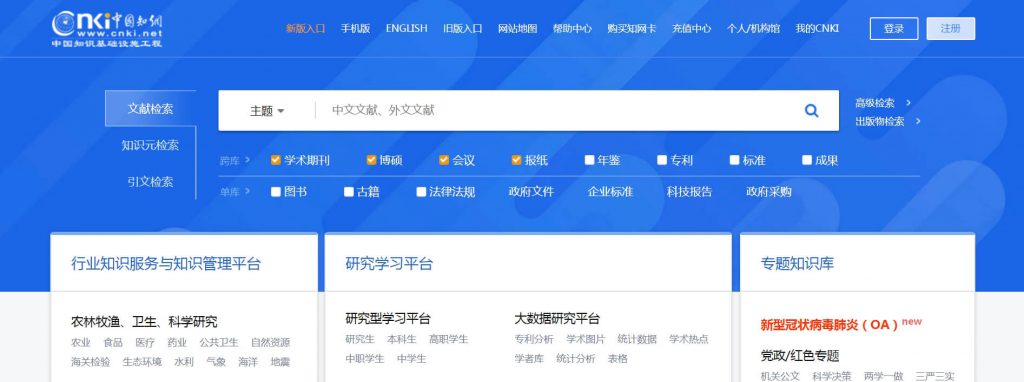
Task: Open the 高级检索 link
Action: pos(874,103)
